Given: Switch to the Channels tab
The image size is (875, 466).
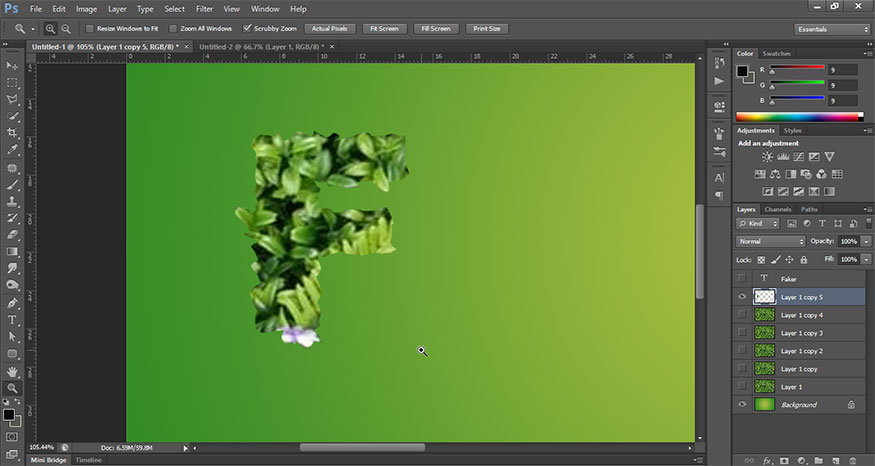Looking at the screenshot, I should pyautogui.click(x=778, y=209).
